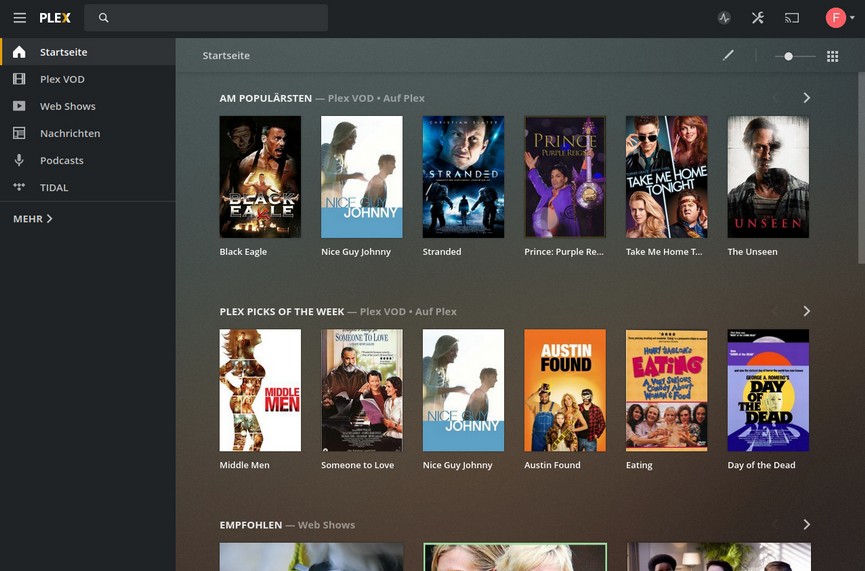Open the Black Eagle poster
Image resolution: width=865 pixels, height=571 pixels.
tap(260, 177)
